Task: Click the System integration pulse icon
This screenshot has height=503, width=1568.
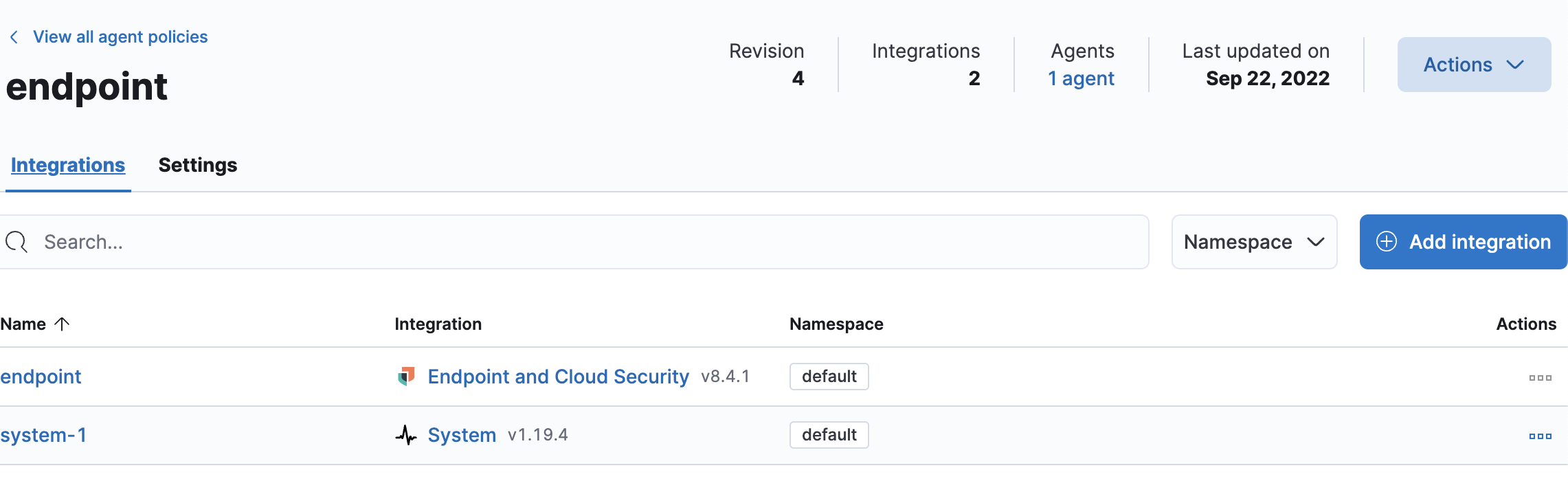Action: [407, 435]
